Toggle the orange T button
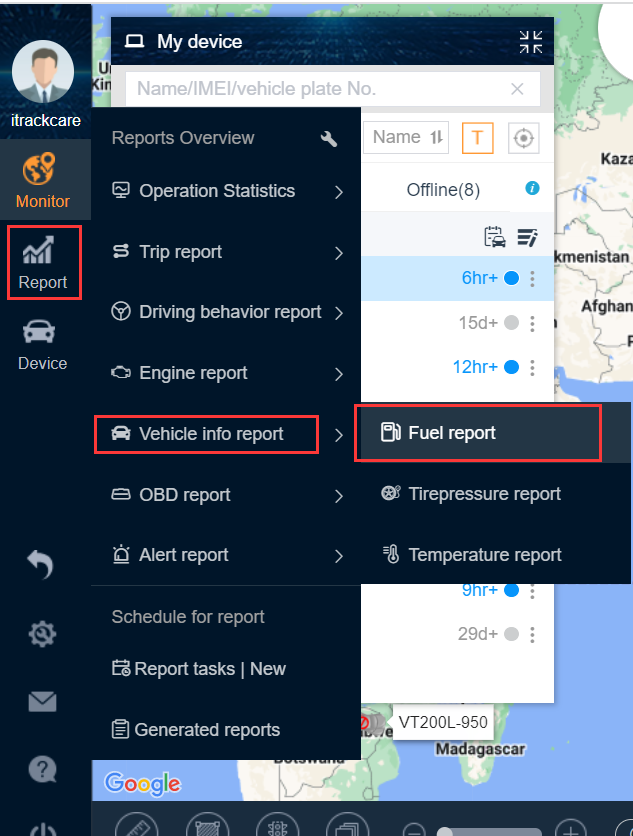 [477, 138]
